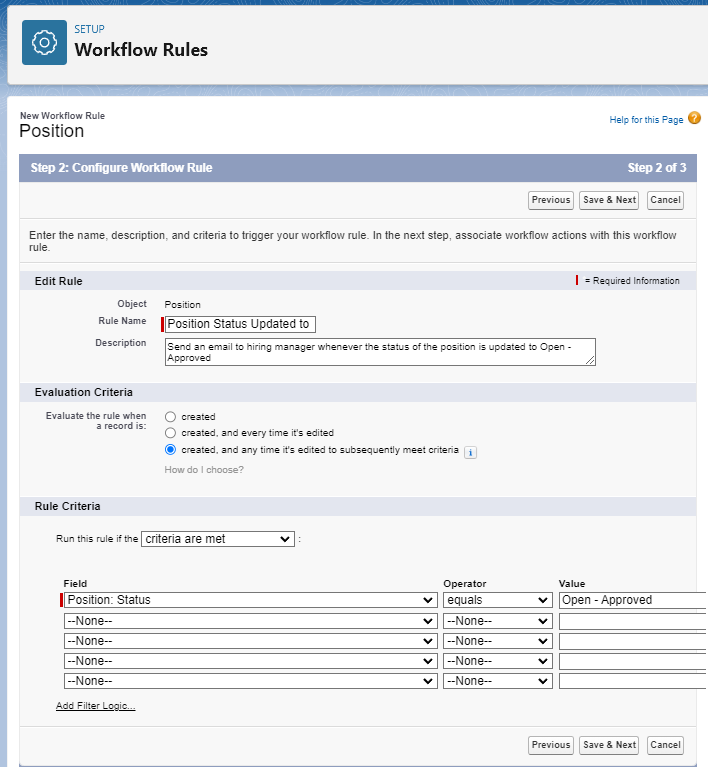Choose 'edited to subsequently meet criteria' option
Viewport: 708px width, 767px height.
171,450
